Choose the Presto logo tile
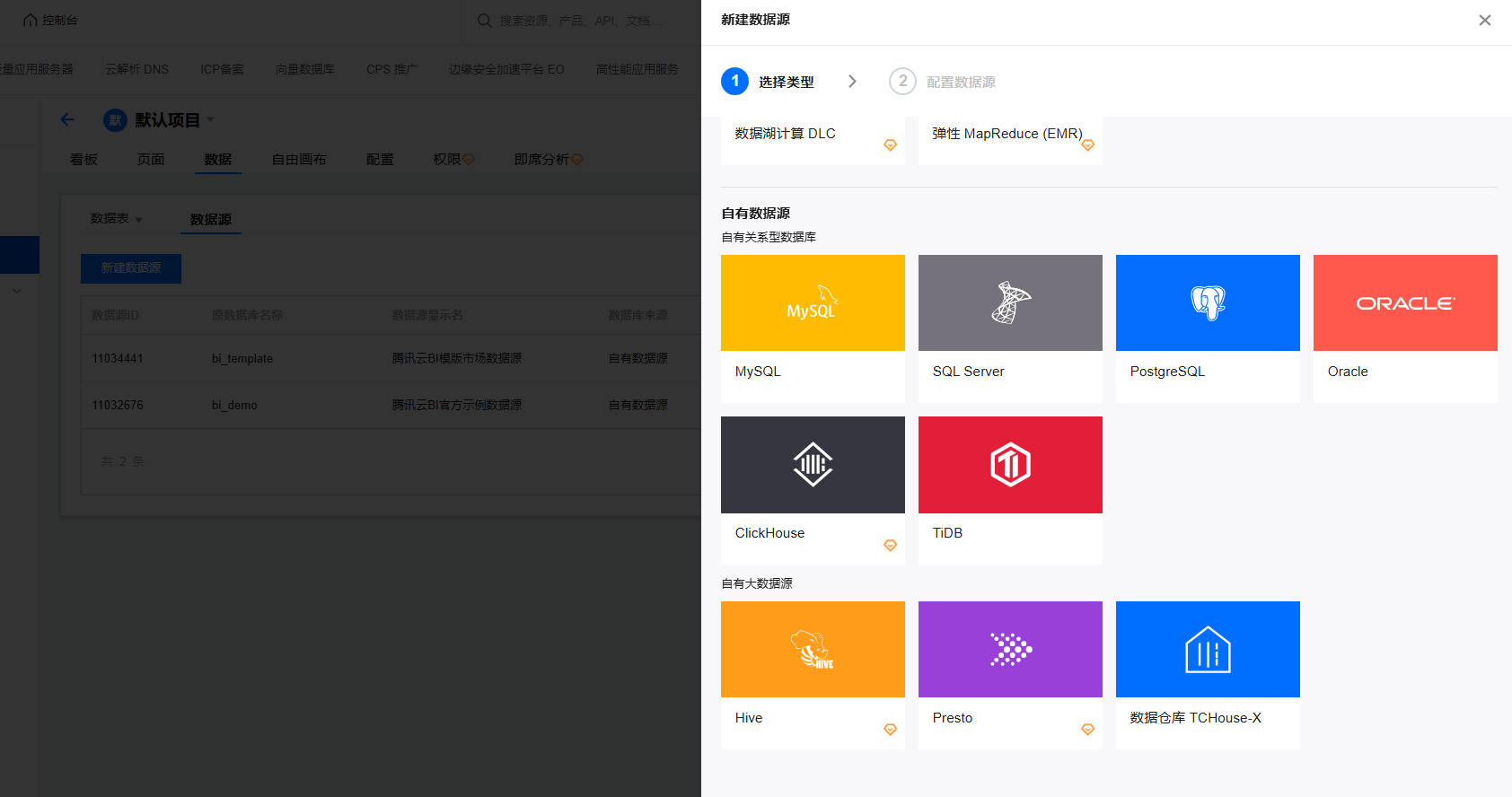The height and width of the screenshot is (797, 1512). tap(1010, 649)
